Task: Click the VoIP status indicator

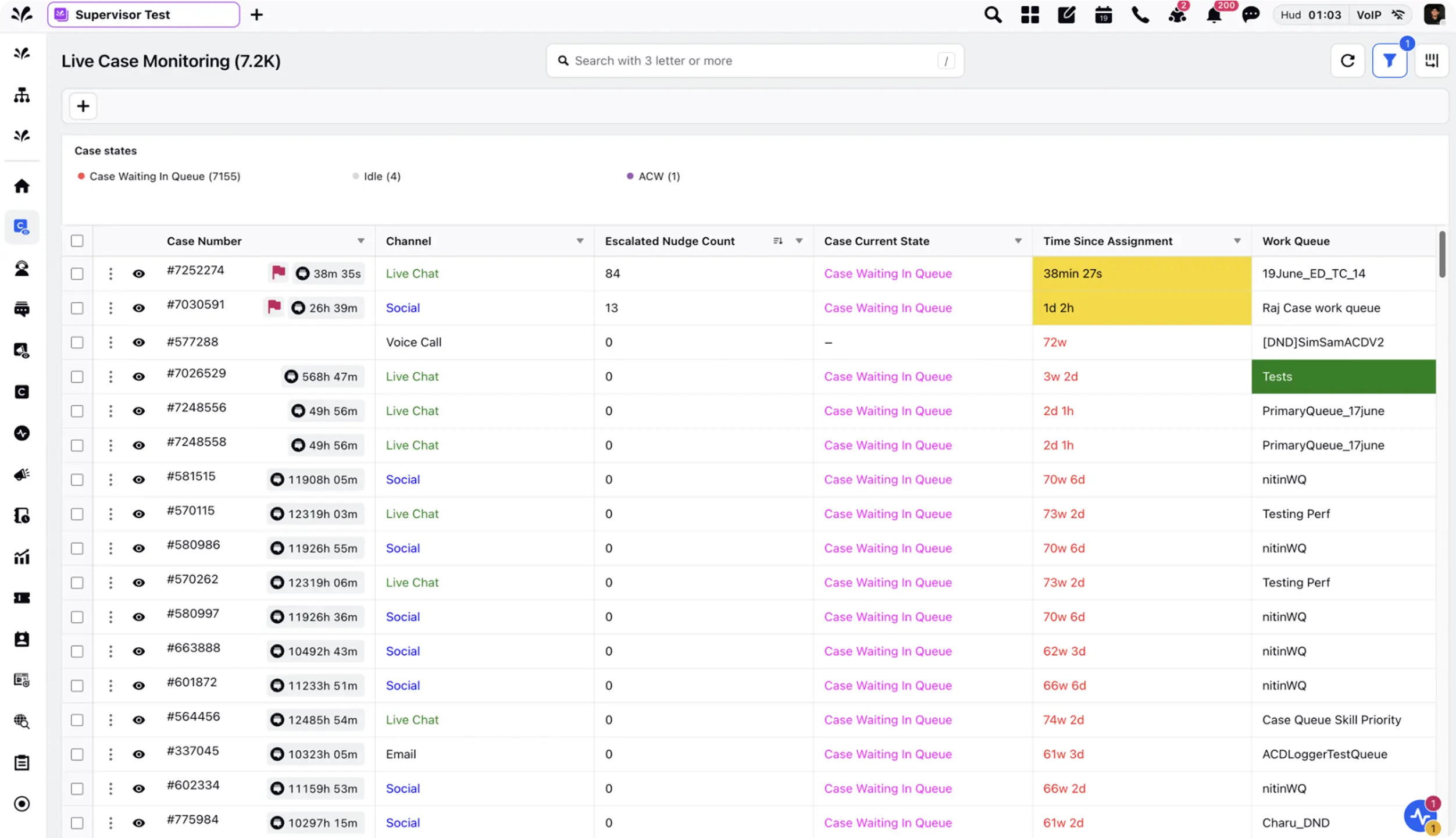Action: tap(1380, 15)
